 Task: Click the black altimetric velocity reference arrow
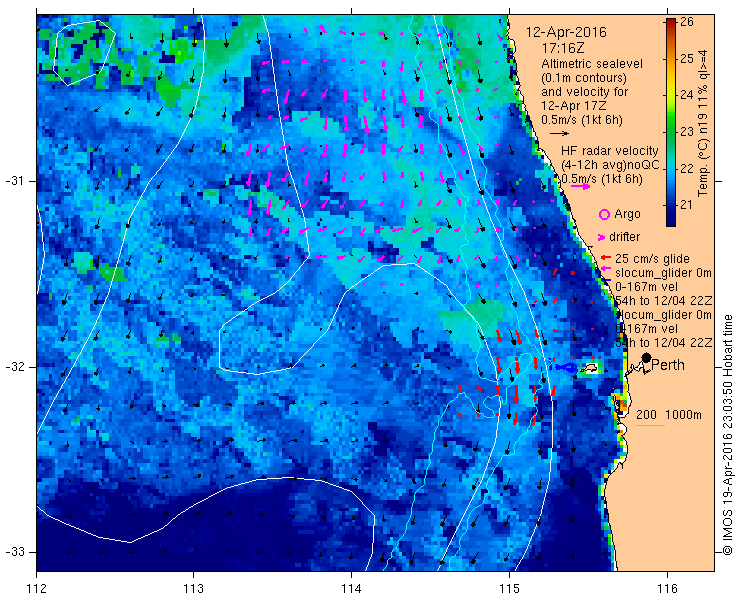pos(559,134)
